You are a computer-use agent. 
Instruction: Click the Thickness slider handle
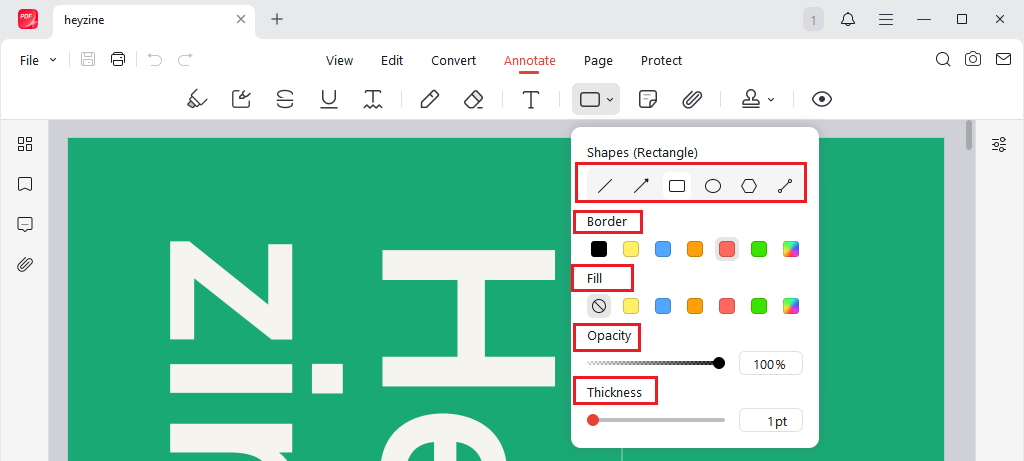tap(593, 420)
